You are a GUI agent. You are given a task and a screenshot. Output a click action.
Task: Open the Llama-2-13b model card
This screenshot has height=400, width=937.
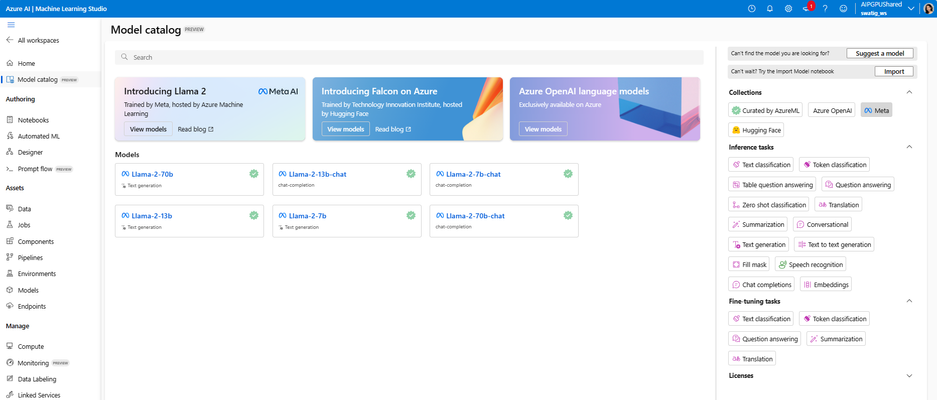(x=189, y=221)
